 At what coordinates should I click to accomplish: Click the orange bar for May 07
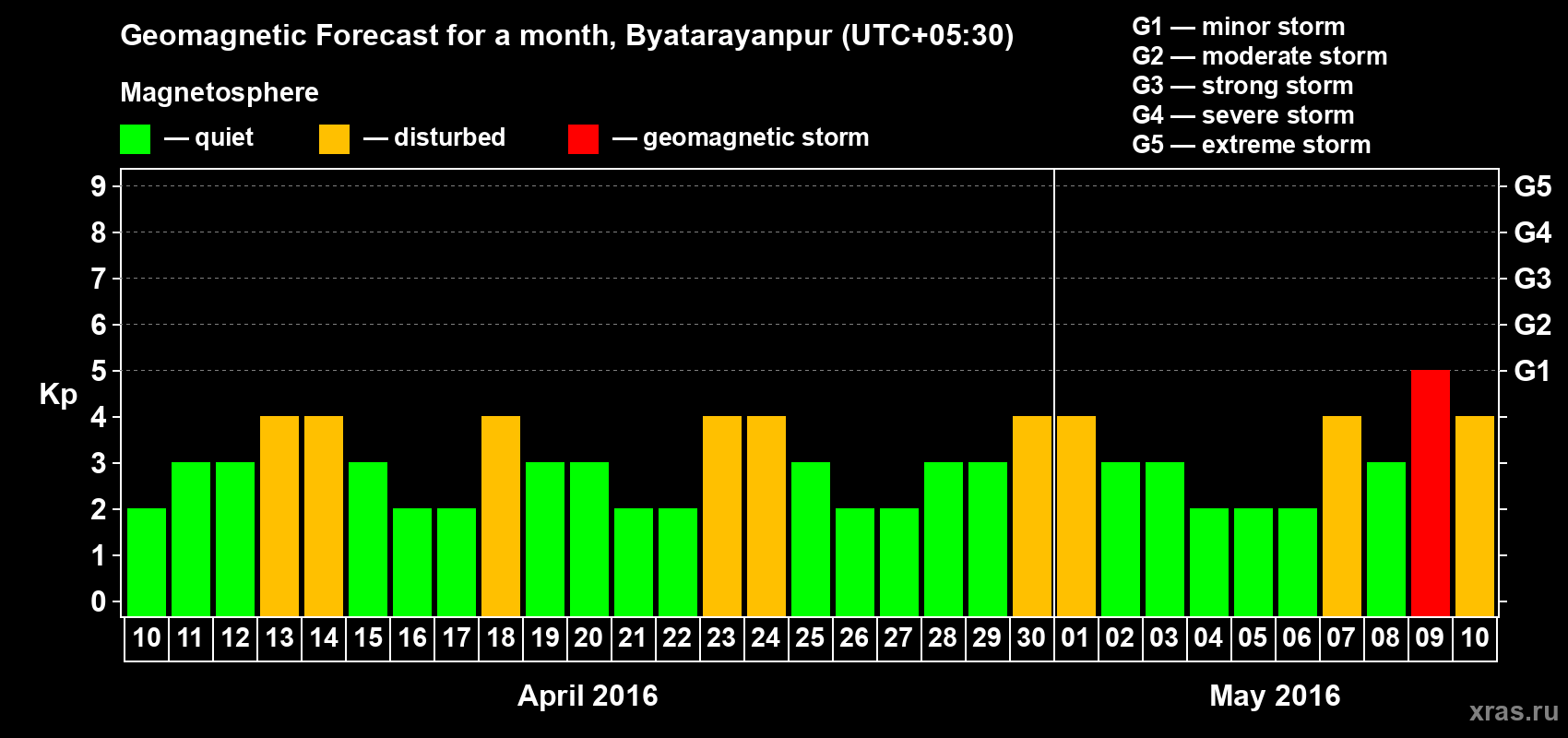click(1342, 516)
